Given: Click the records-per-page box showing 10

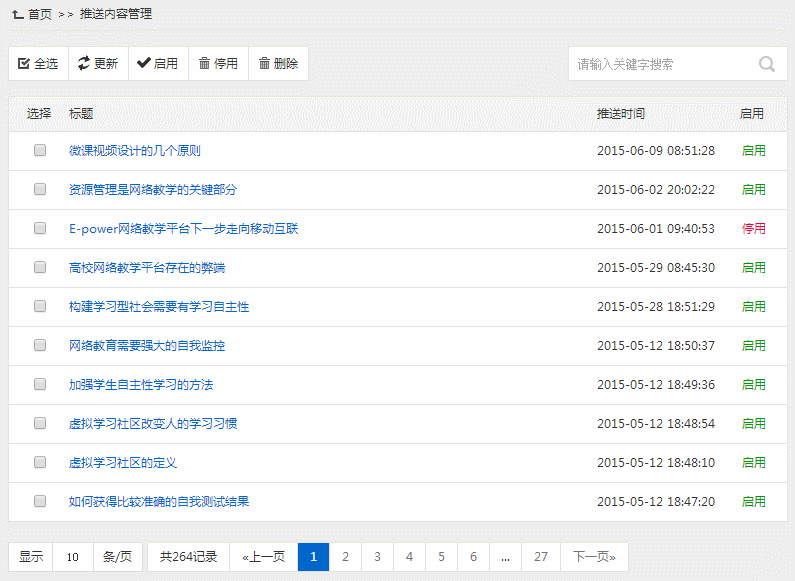Looking at the screenshot, I should [x=73, y=557].
